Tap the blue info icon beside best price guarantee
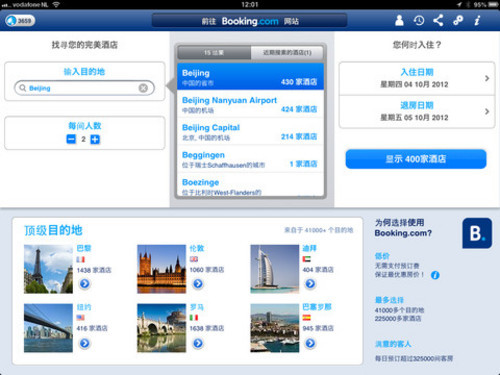This screenshot has width=500, height=375. coord(435,275)
